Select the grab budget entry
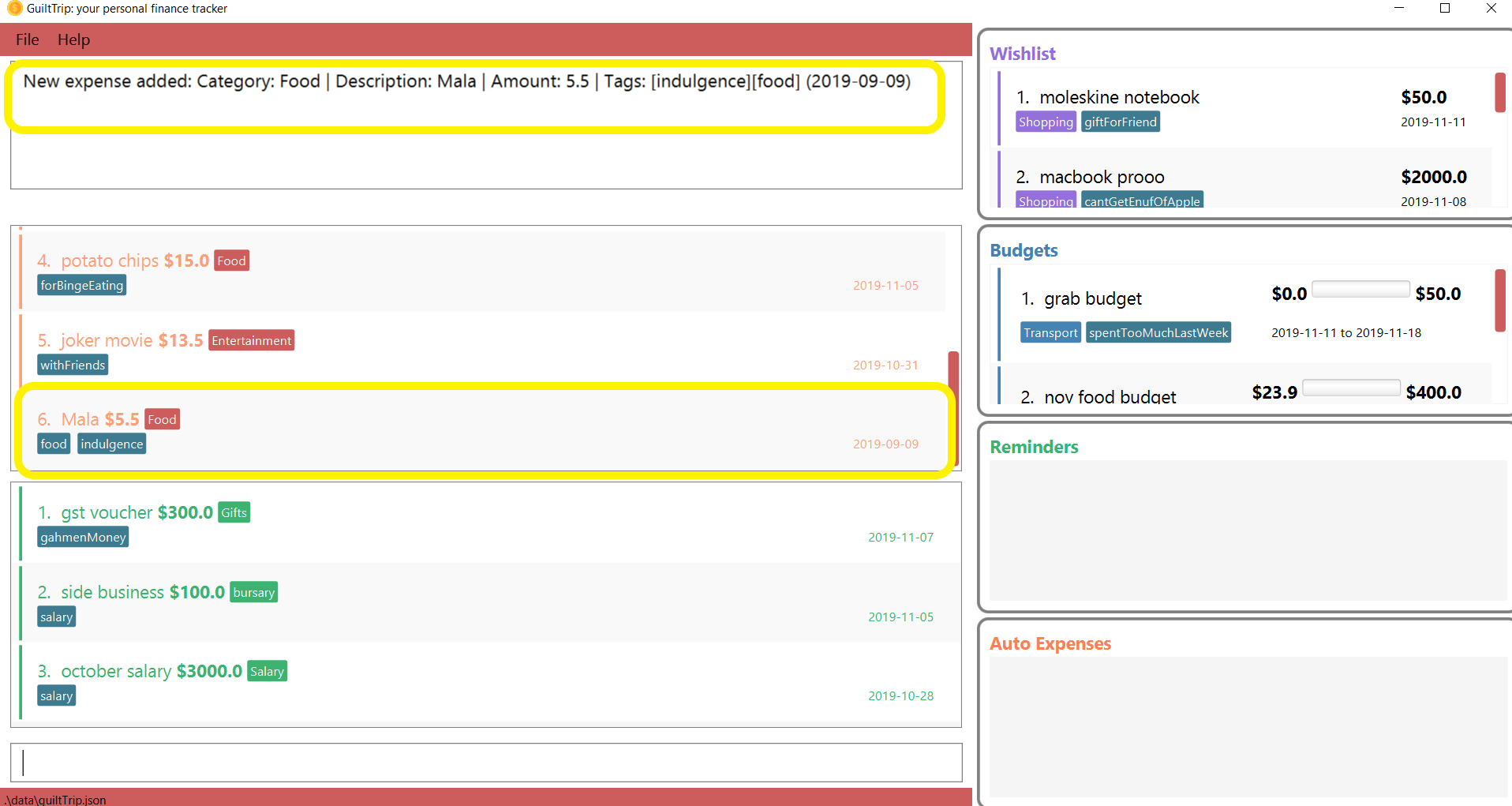The image size is (1512, 806). [1244, 314]
